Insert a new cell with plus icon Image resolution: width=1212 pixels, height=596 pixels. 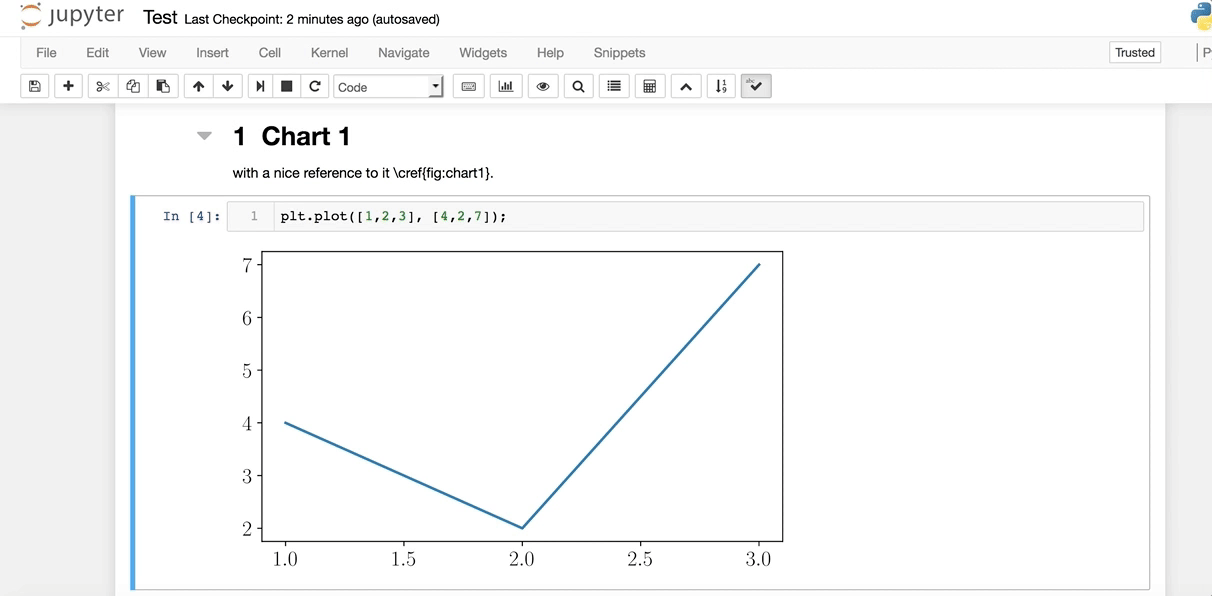tap(68, 87)
